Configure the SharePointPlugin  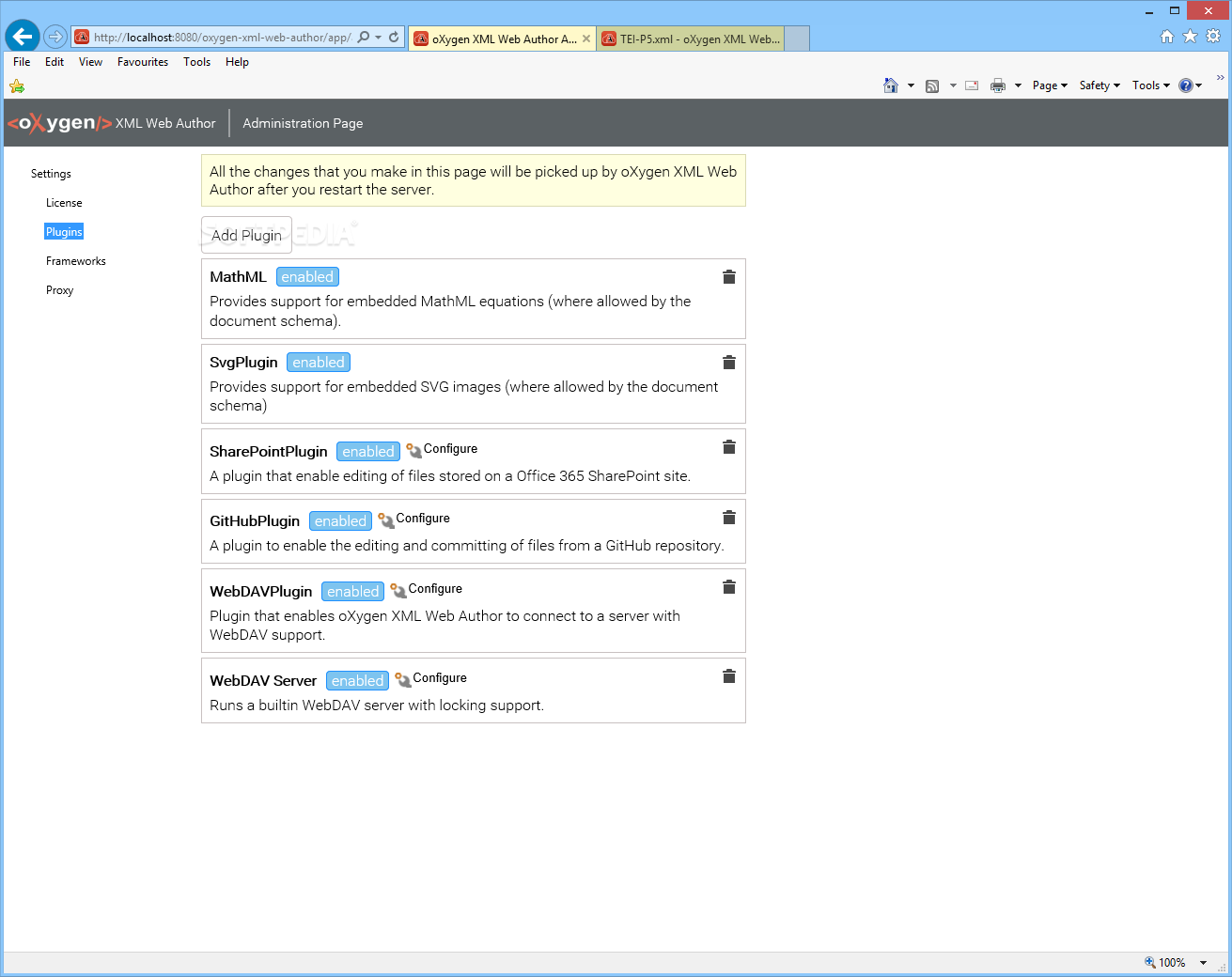pyautogui.click(x=443, y=449)
